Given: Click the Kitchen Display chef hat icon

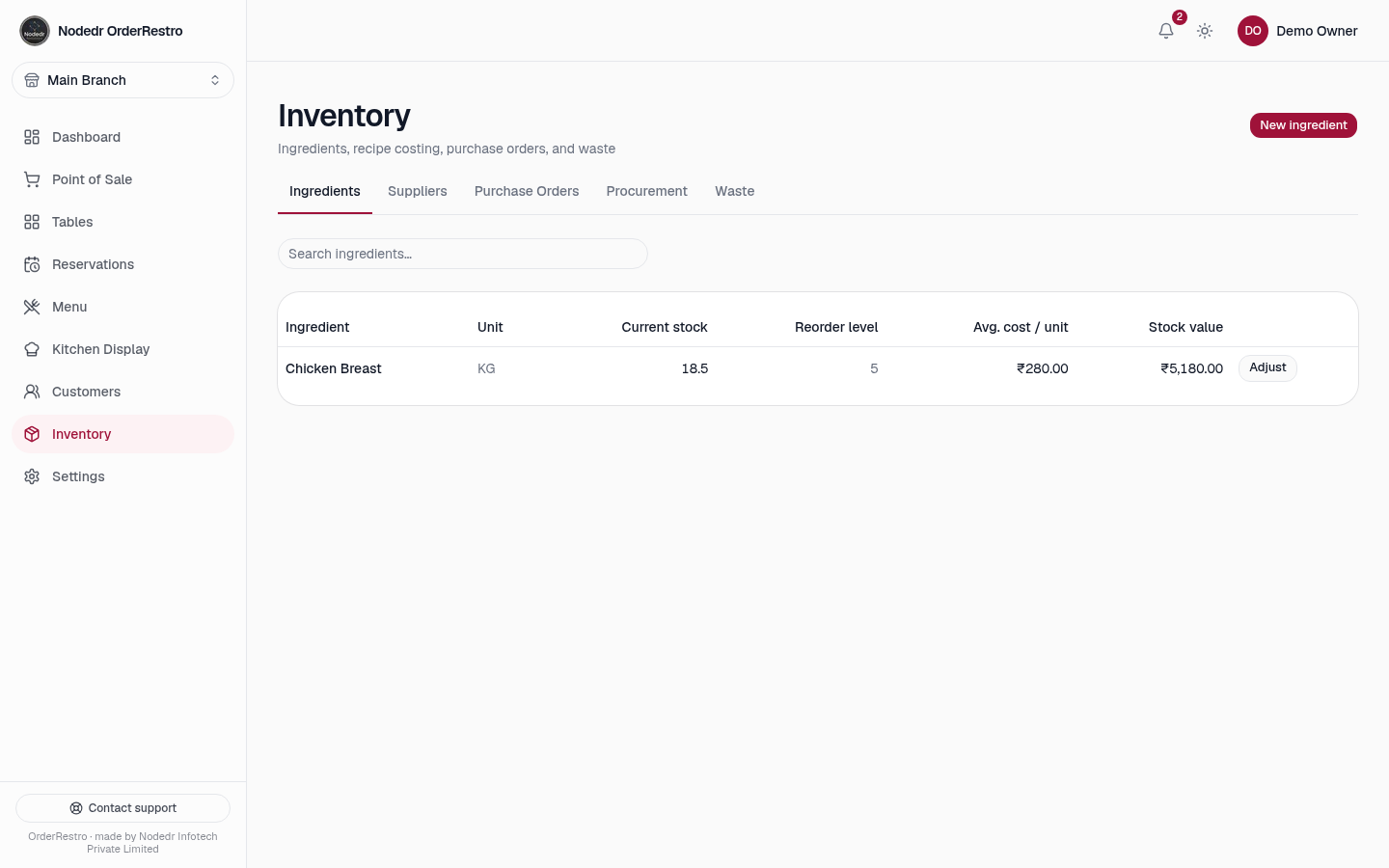Looking at the screenshot, I should [32, 349].
